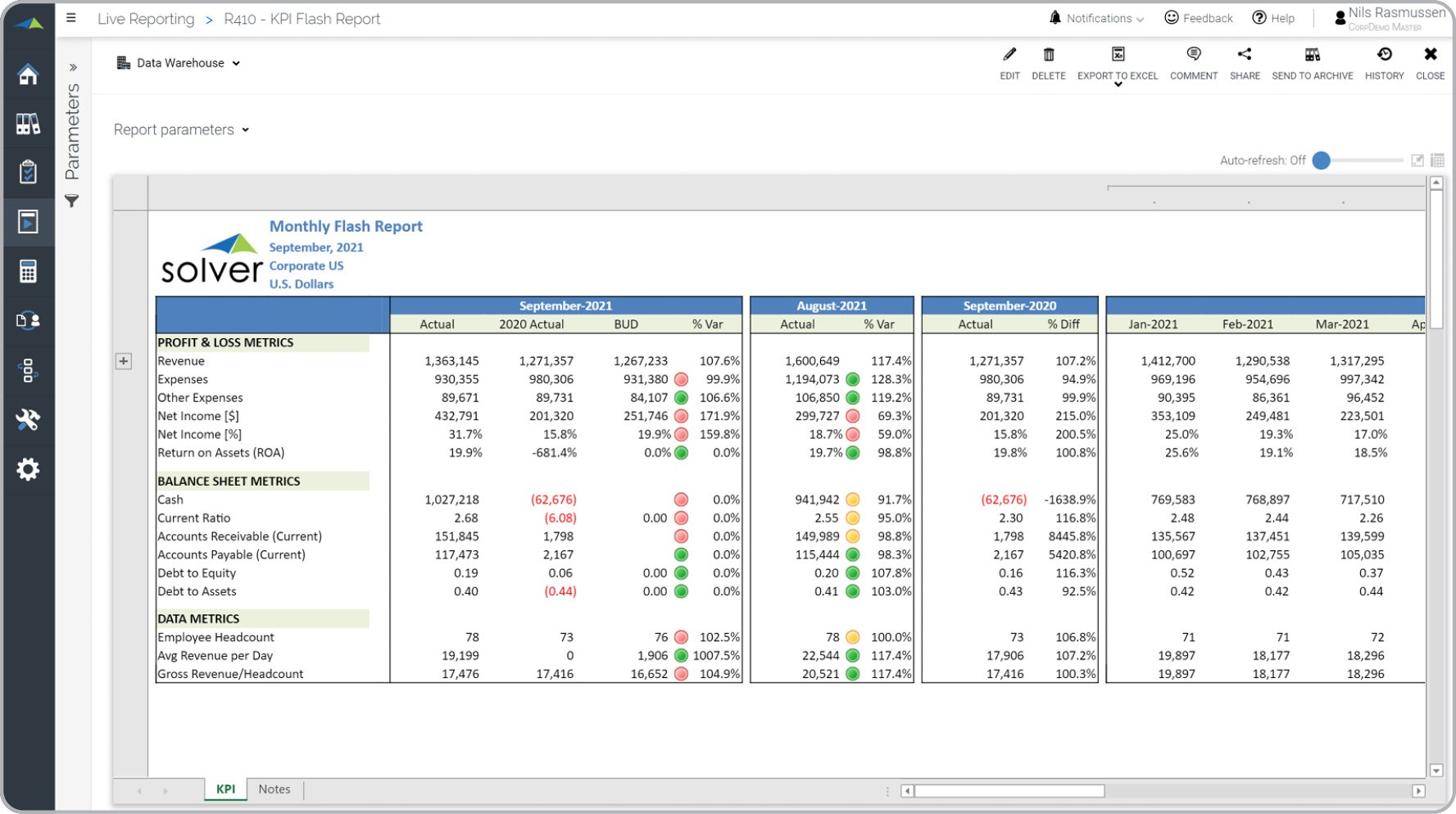Open the calculator icon in sidebar
The height and width of the screenshot is (814, 1456).
(28, 271)
